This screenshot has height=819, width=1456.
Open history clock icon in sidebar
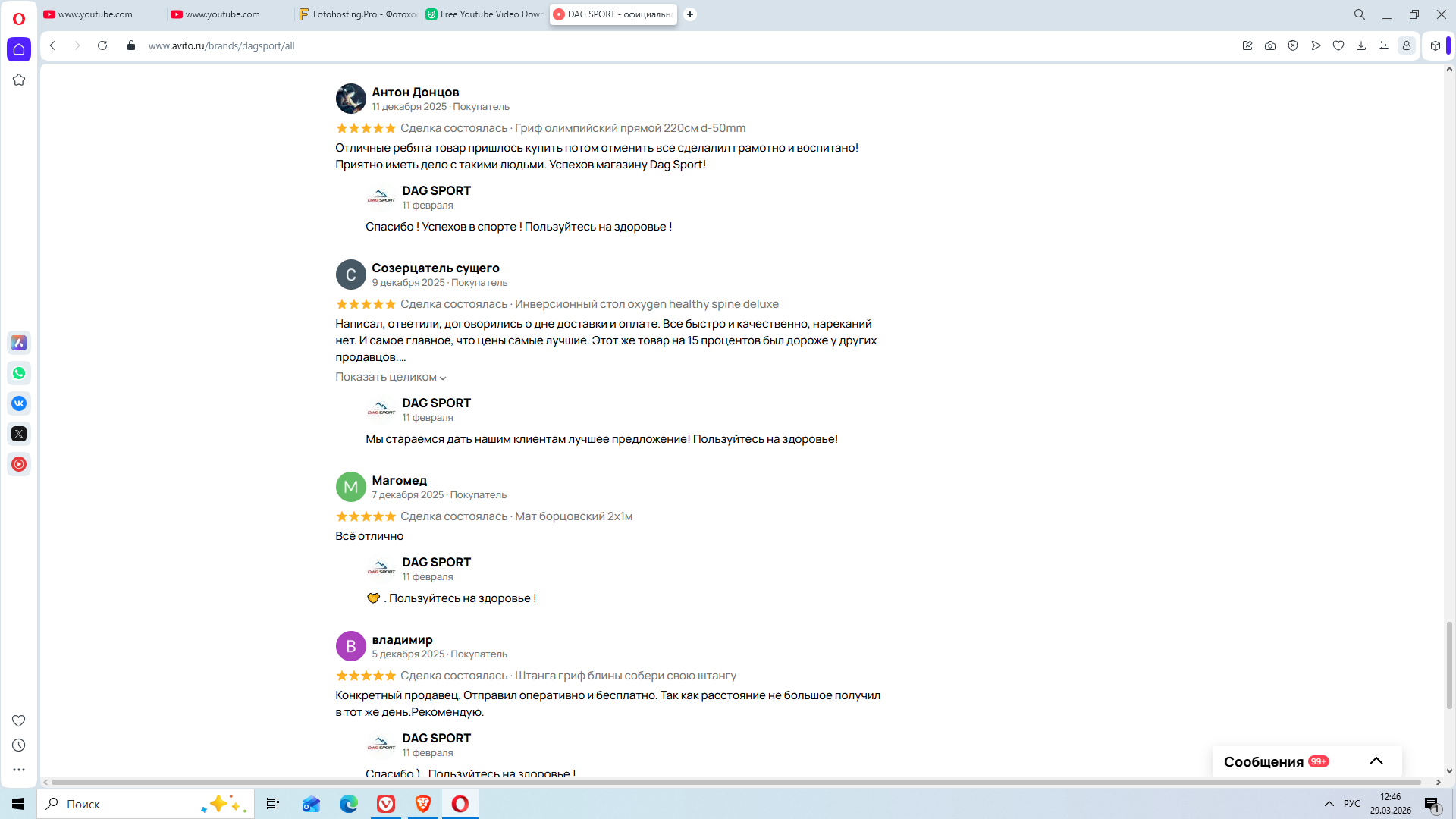[19, 745]
